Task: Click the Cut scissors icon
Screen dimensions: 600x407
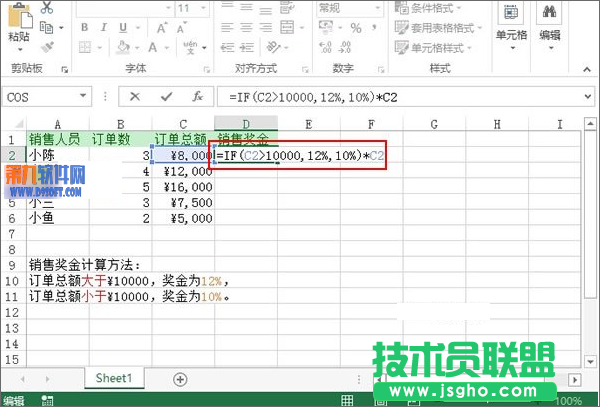Action: [47, 7]
